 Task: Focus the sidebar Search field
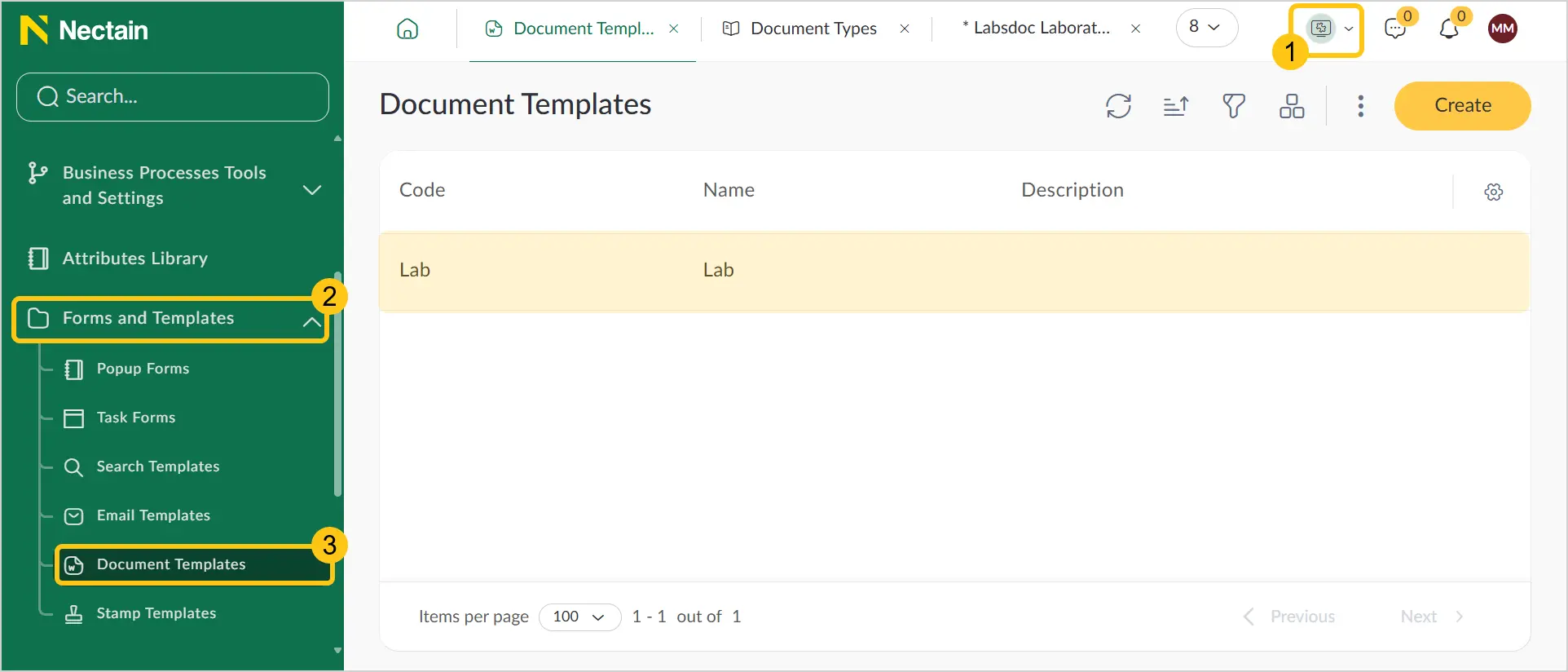(173, 97)
